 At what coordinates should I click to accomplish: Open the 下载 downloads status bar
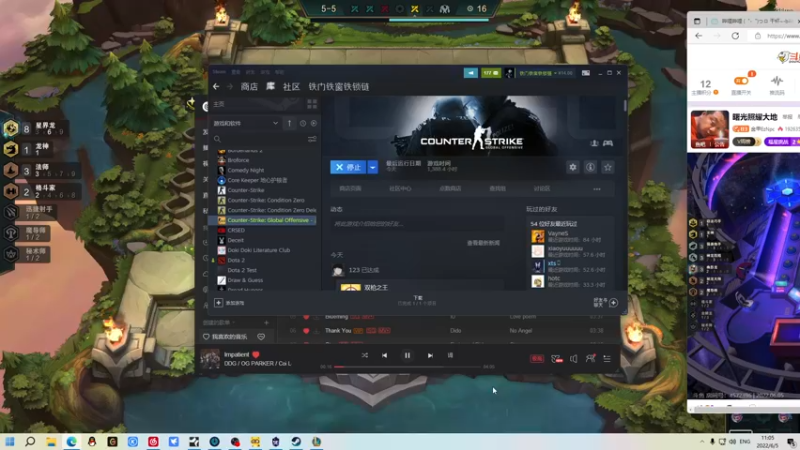[417, 301]
